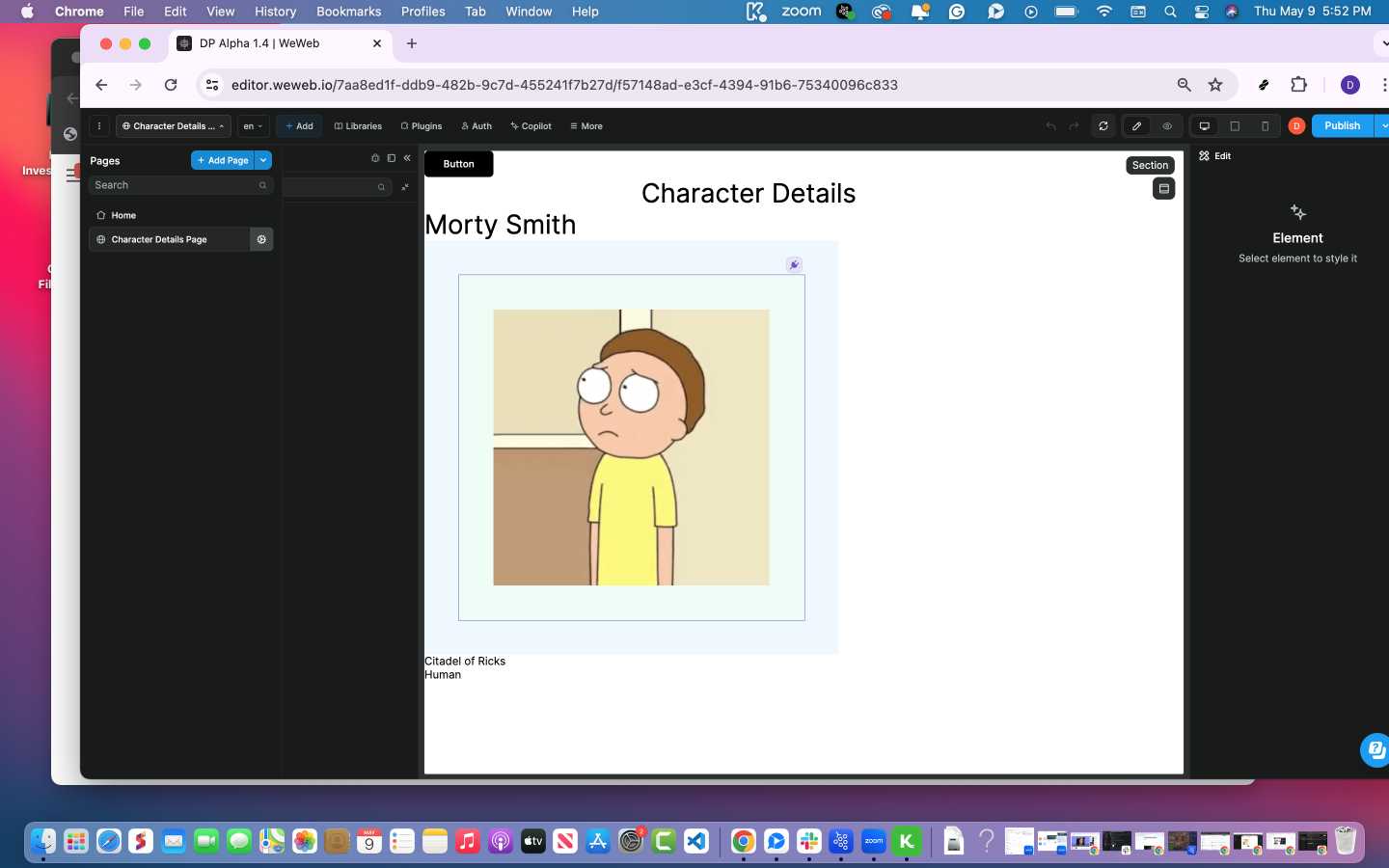Open the three-dot menu in WeWeb toolbar

coord(98,126)
